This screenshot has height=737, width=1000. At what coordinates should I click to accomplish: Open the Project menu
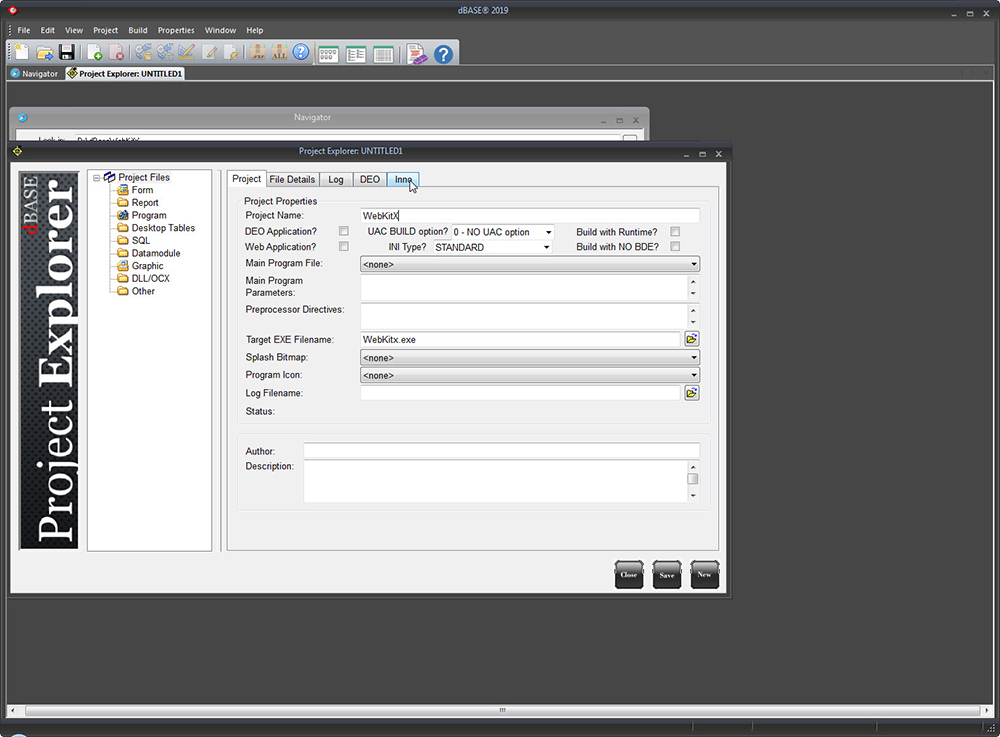pos(105,30)
